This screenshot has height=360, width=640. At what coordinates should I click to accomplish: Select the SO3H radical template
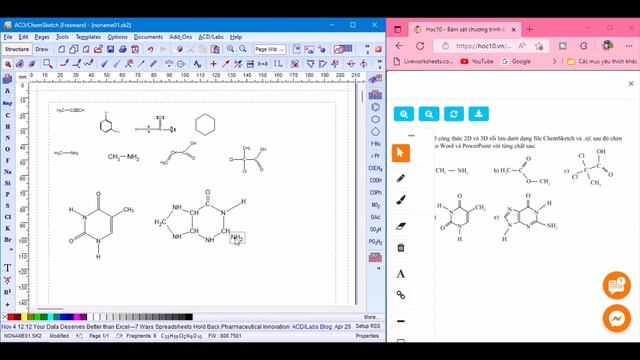coord(375,229)
